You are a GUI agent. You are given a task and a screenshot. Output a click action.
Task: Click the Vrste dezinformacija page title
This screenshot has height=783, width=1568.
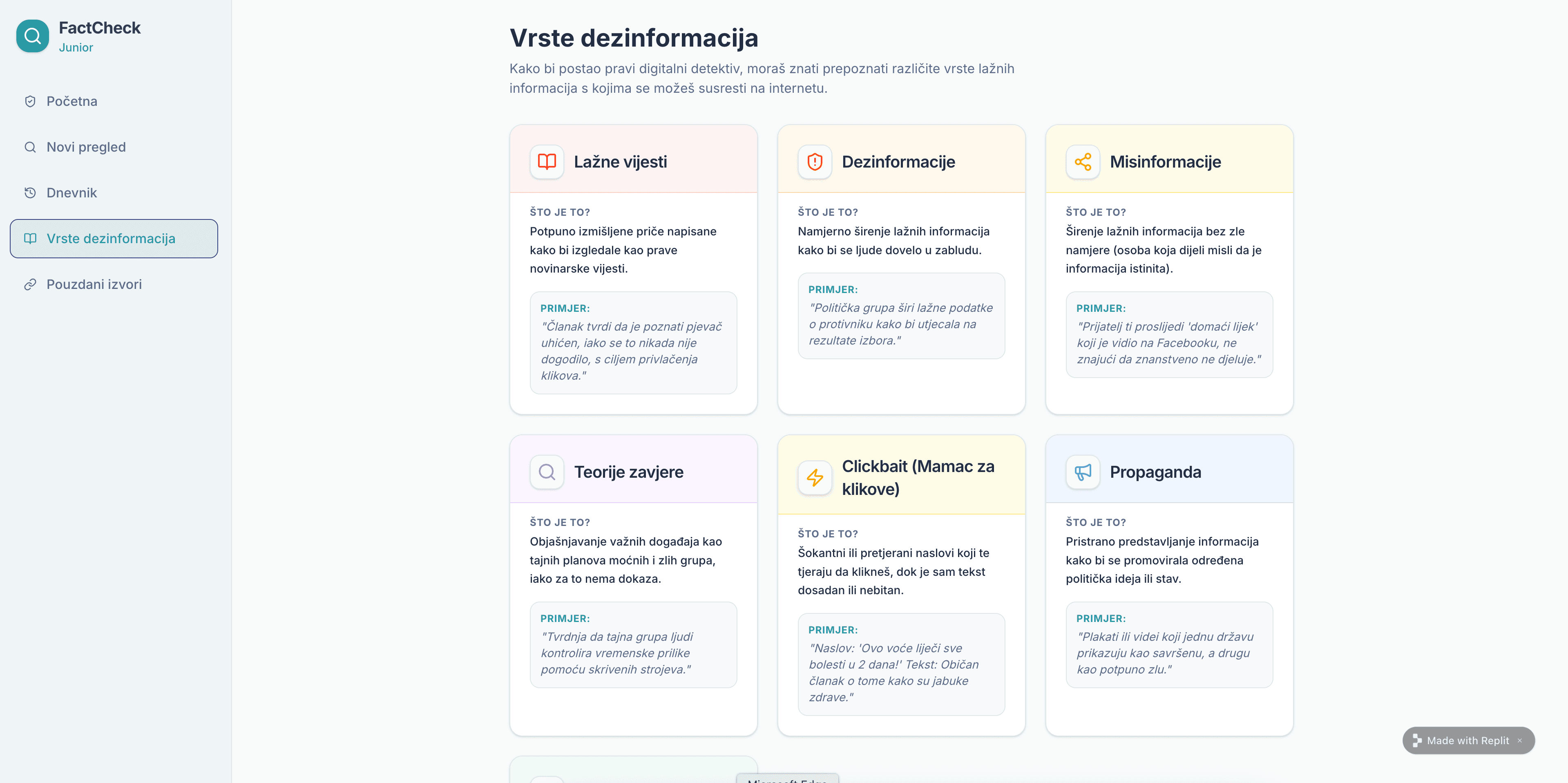(x=634, y=38)
